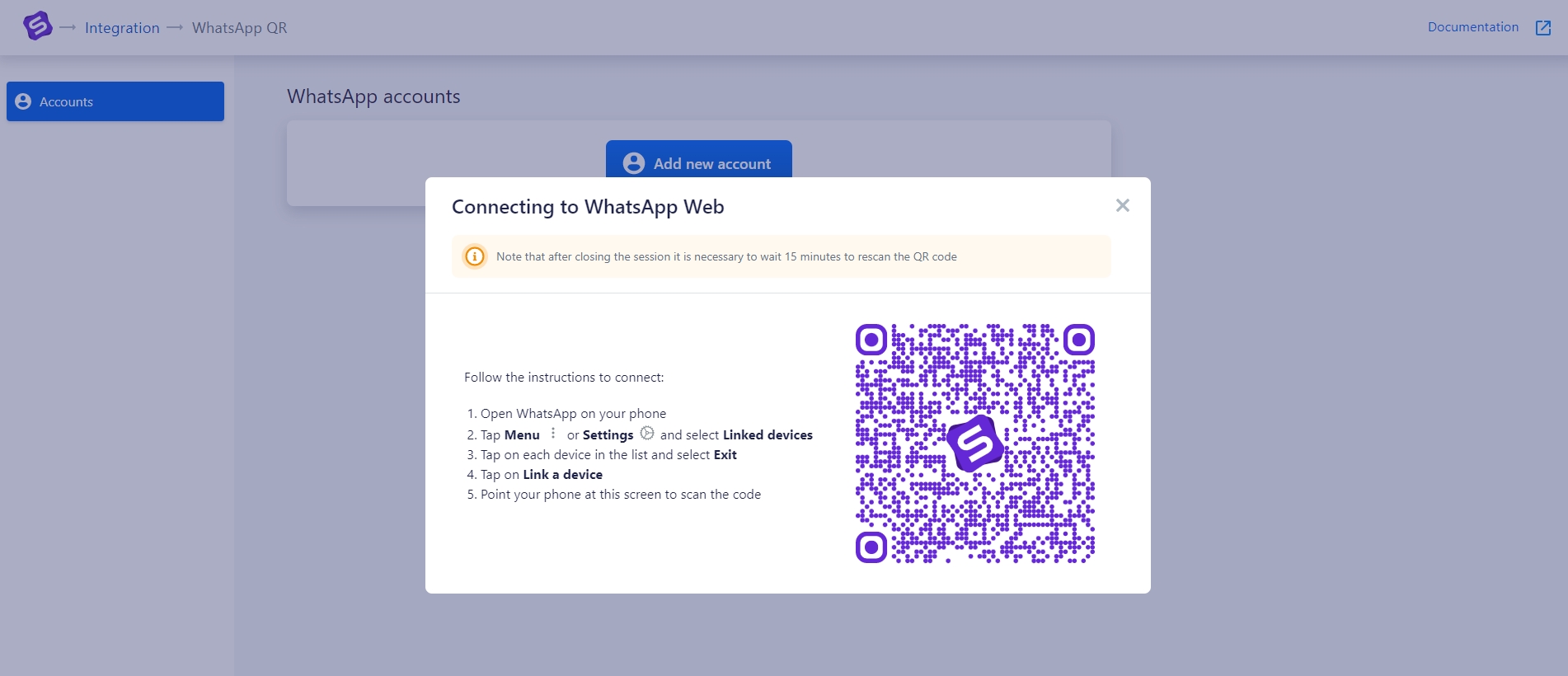The image size is (1568, 676).
Task: Click the WhatsApp QR code image
Action: [x=975, y=444]
